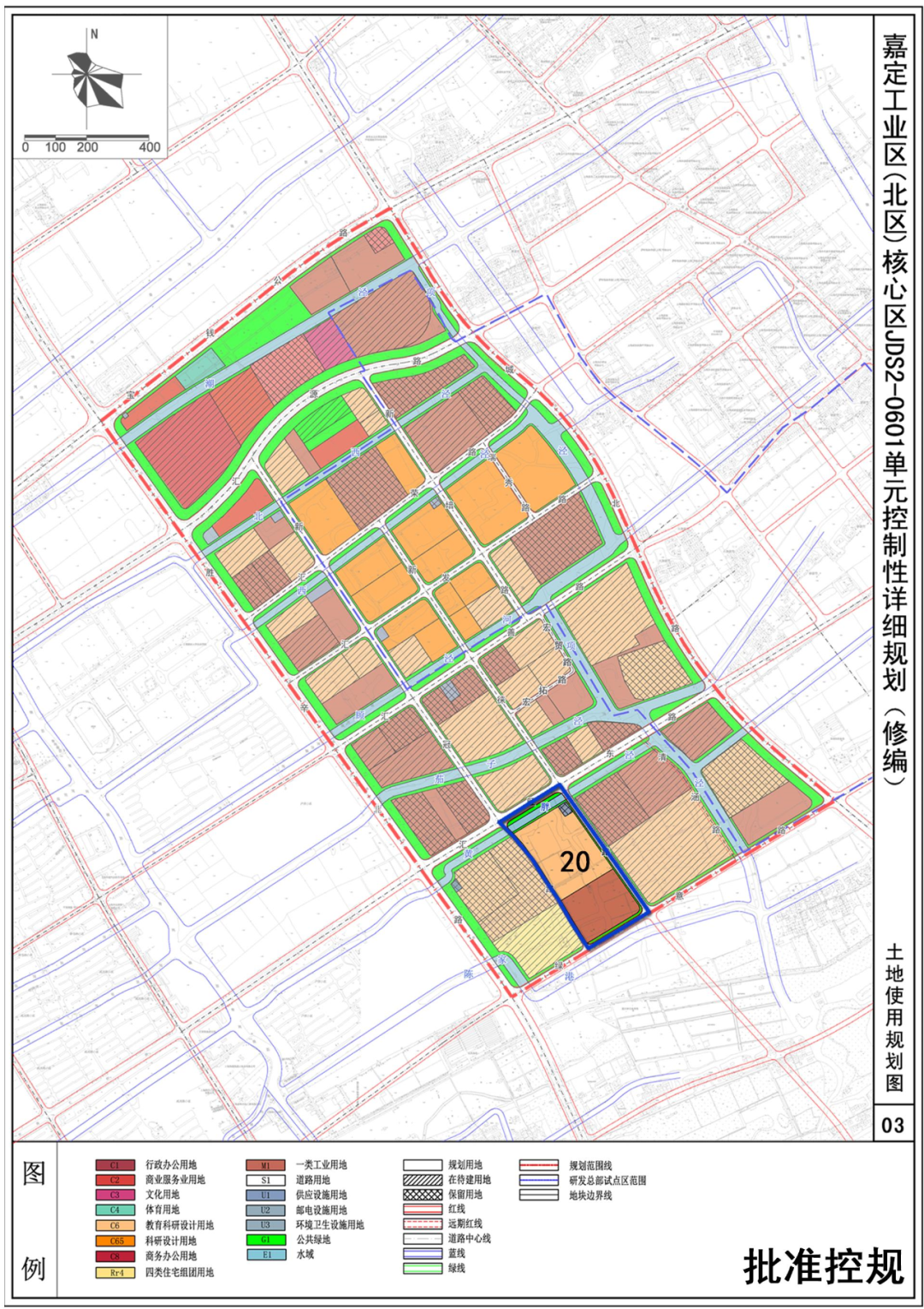This screenshot has height=1309, width=924.
Task: Click the C65 research design legend swatch
Action: point(115,1241)
